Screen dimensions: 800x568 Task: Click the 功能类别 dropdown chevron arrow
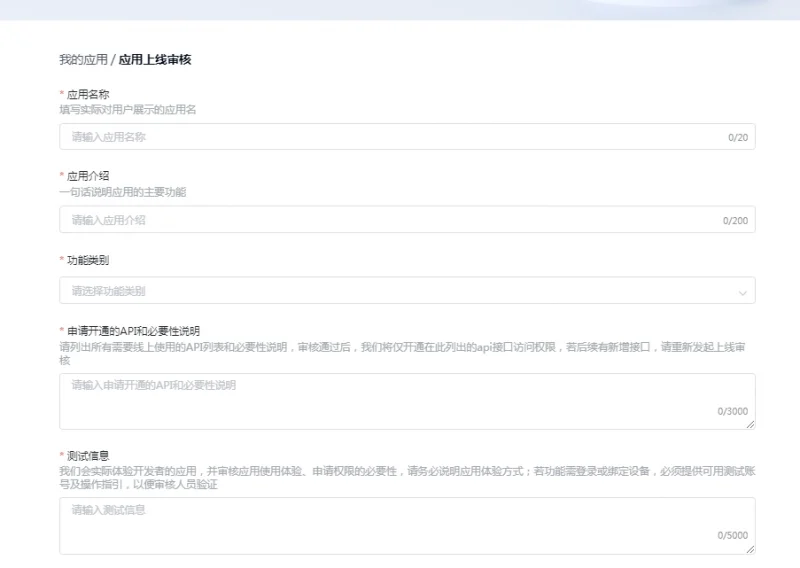[x=742, y=293]
